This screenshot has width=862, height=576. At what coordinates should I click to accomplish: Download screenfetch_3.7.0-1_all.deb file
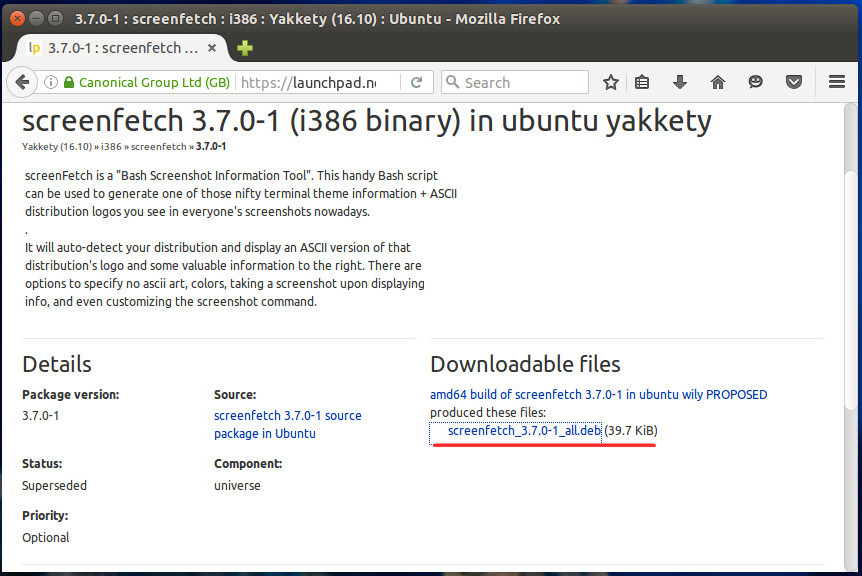[524, 431]
